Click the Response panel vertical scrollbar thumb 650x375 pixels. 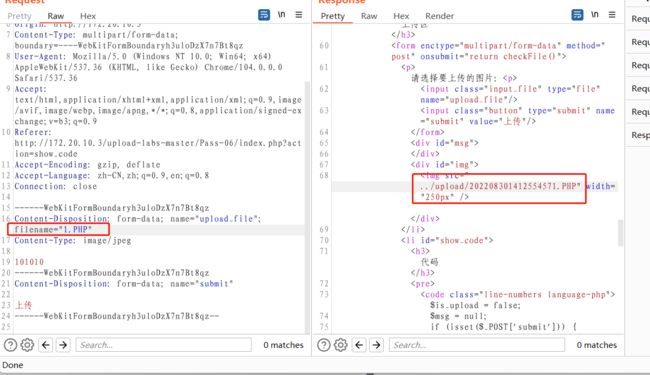tap(621, 233)
